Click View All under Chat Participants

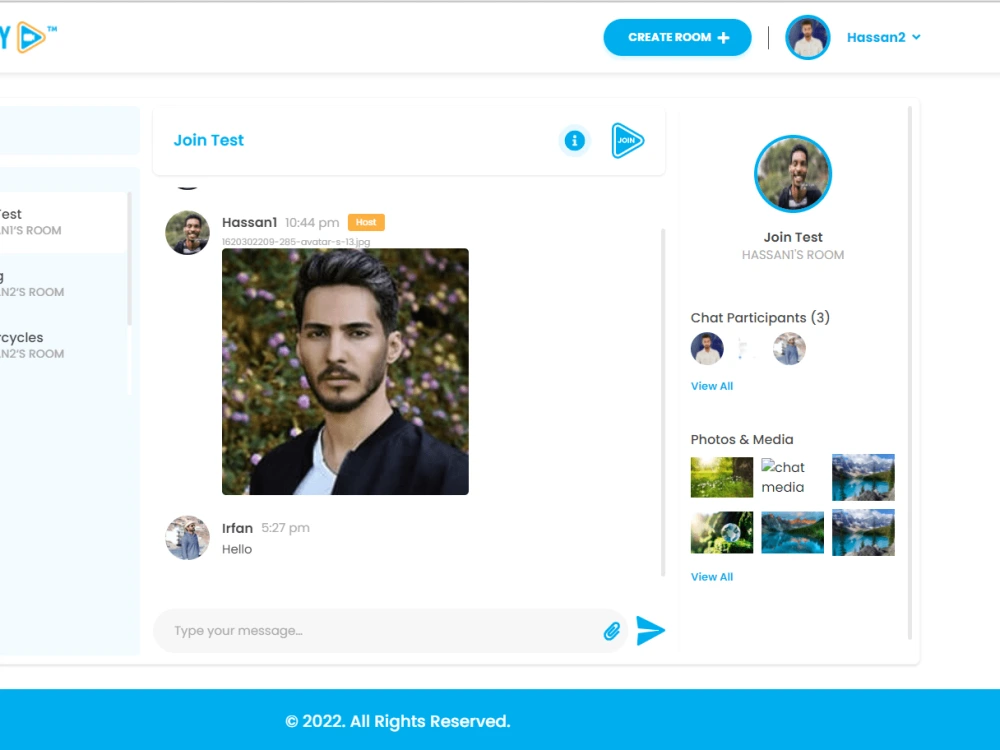point(712,386)
